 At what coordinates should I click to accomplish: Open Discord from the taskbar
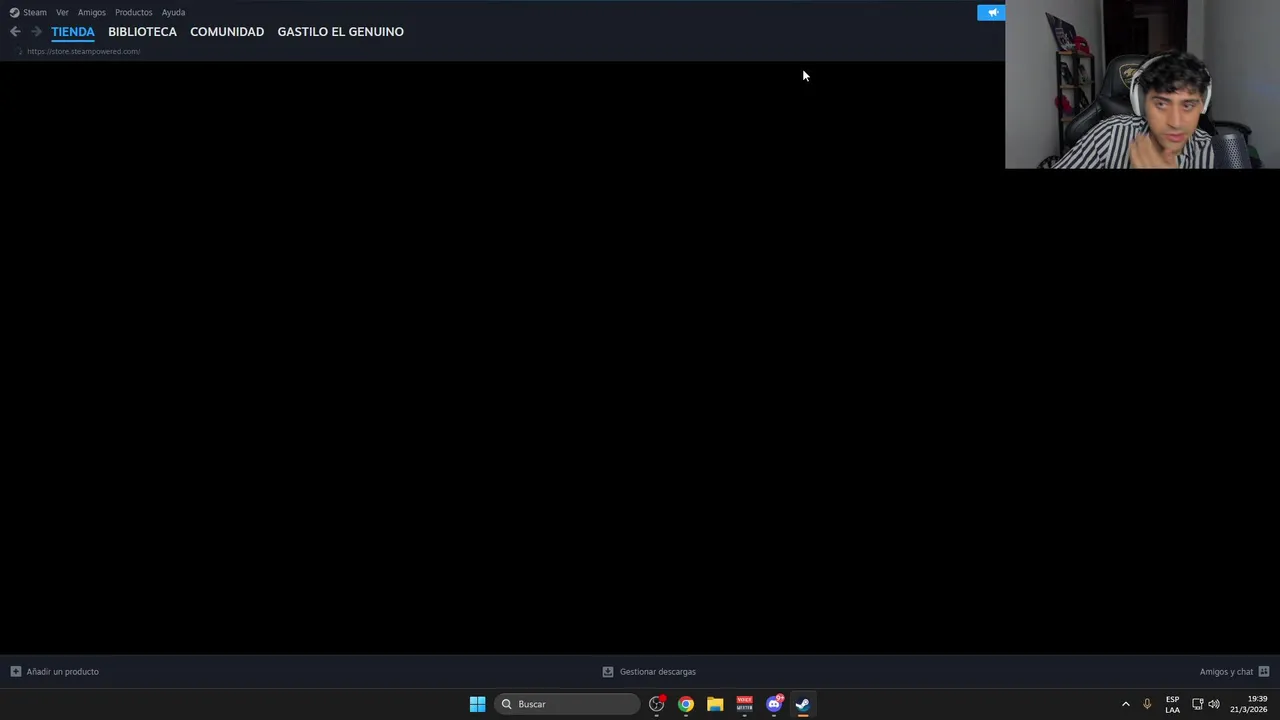pyautogui.click(x=774, y=704)
